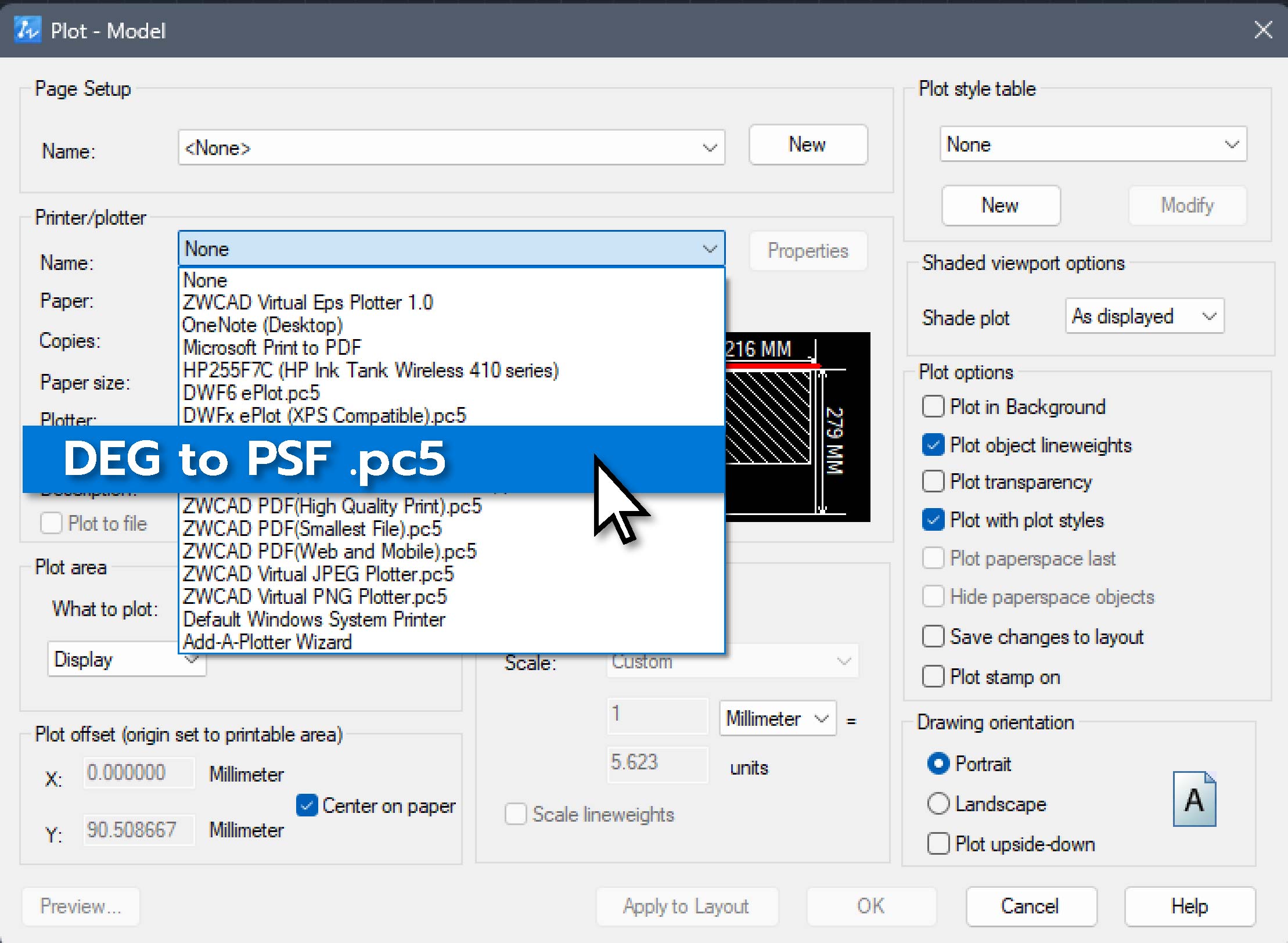The height and width of the screenshot is (943, 1288).
Task: Launch Add-A-Plotter Wizard entry
Action: tap(451, 642)
